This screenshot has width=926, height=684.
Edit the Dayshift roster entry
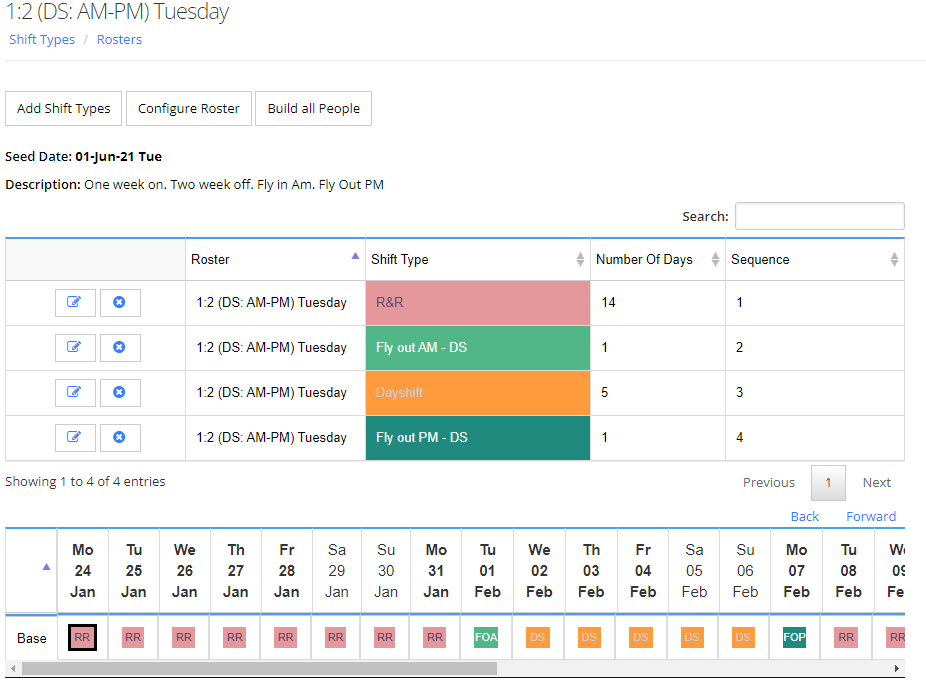click(75, 392)
